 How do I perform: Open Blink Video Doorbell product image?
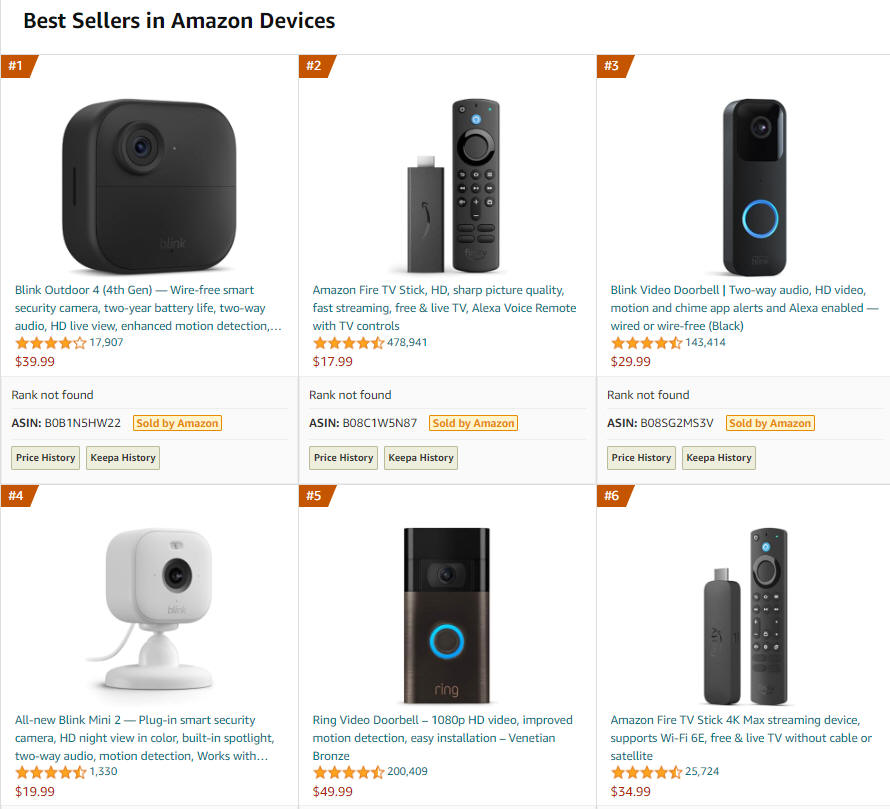click(x=754, y=187)
